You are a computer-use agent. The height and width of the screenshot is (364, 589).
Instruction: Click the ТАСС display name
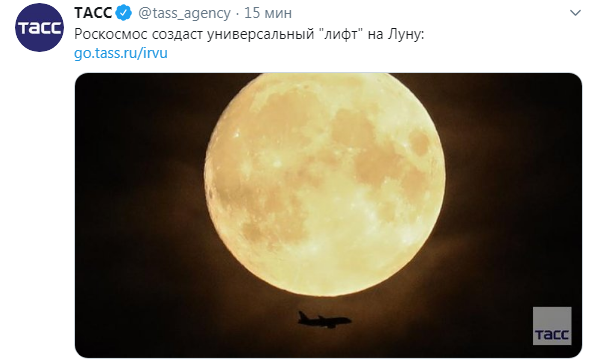93,13
